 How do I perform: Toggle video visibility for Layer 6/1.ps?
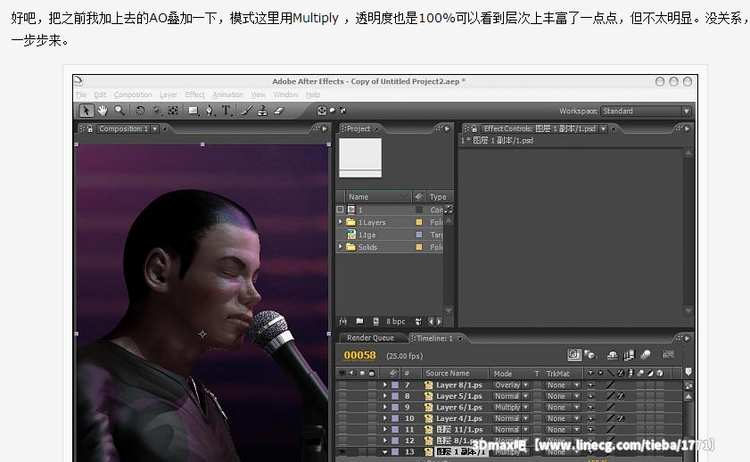(342, 407)
